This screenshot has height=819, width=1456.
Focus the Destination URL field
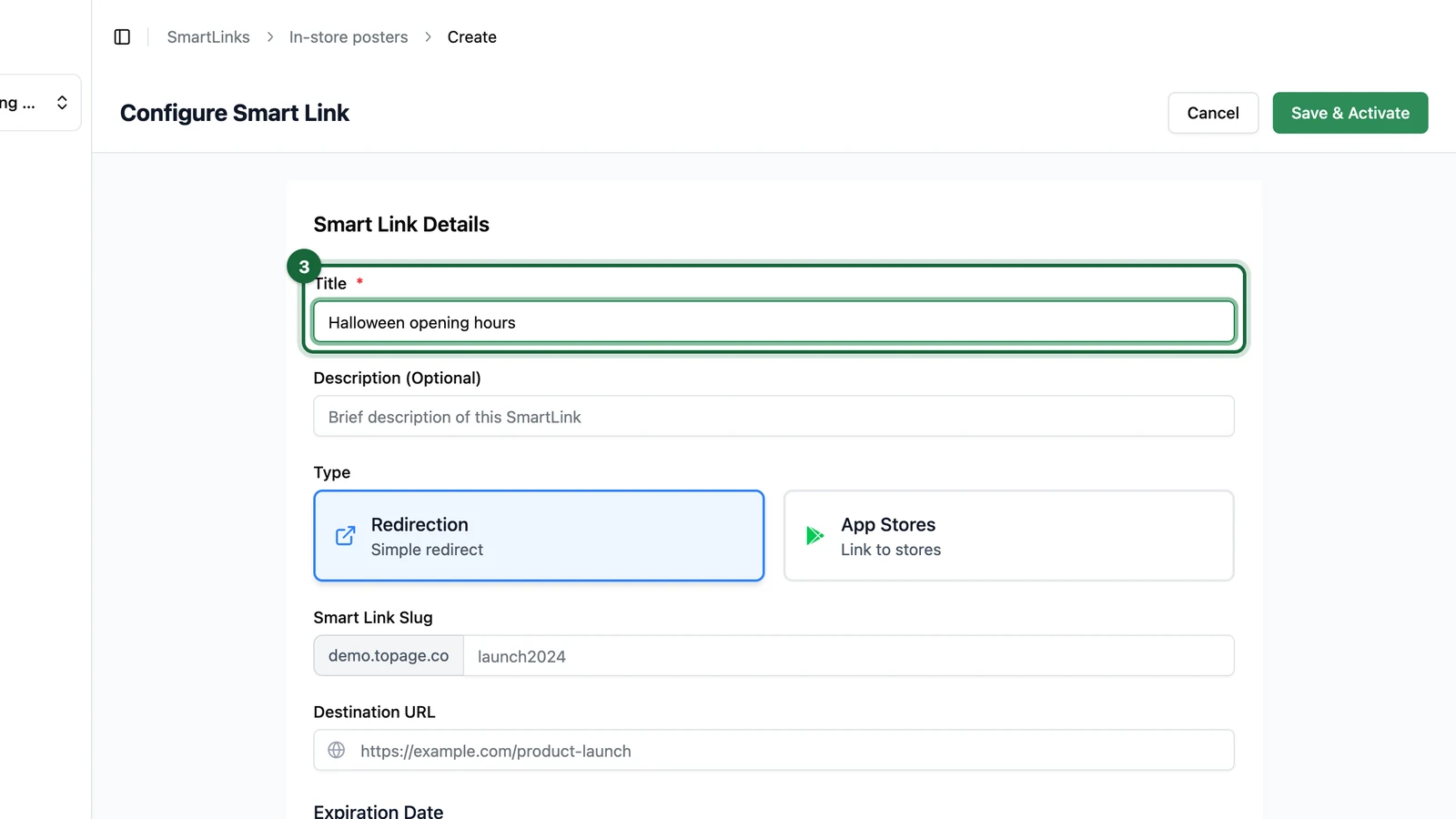(x=773, y=751)
